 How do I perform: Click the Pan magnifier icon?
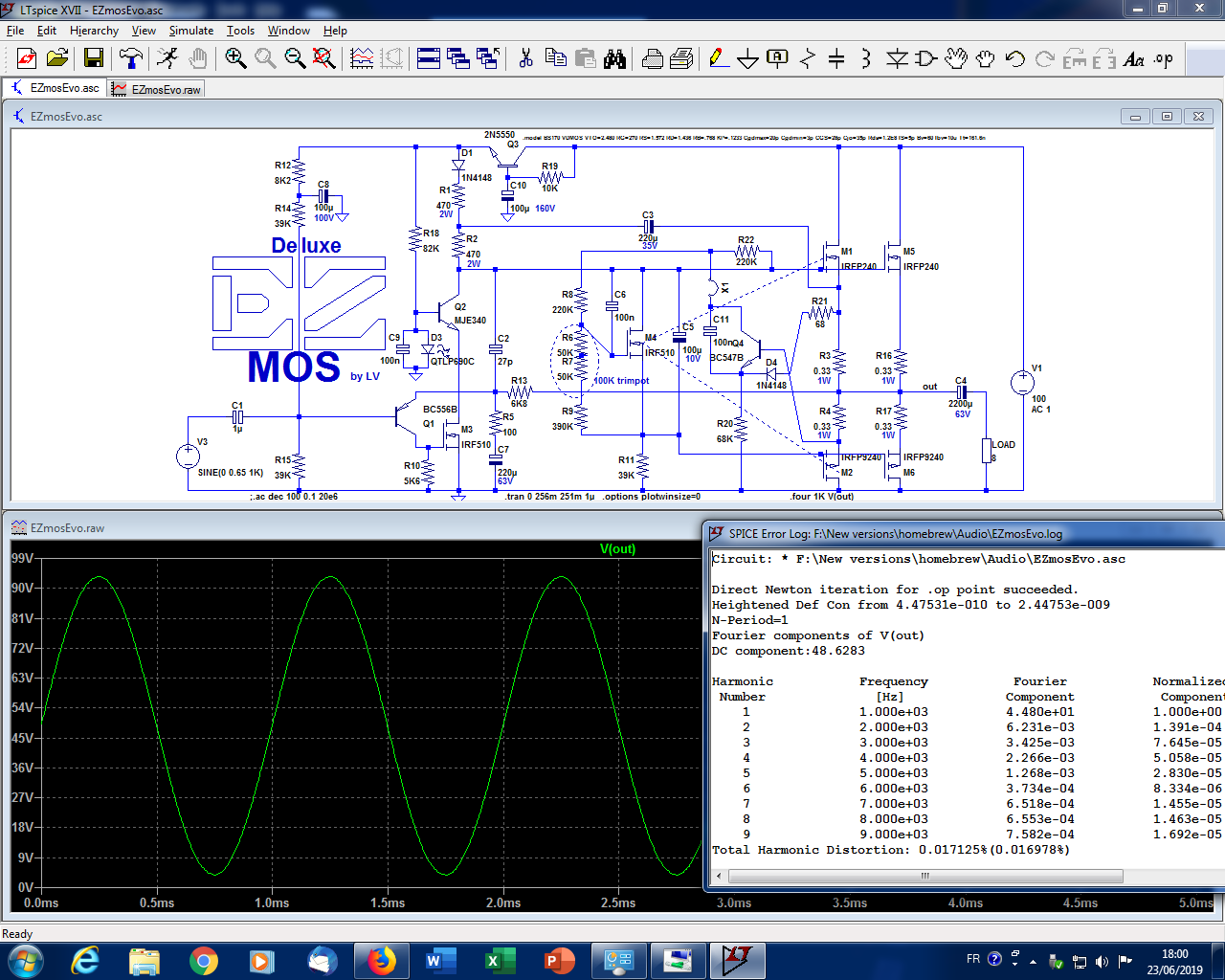pyautogui.click(x=265, y=58)
